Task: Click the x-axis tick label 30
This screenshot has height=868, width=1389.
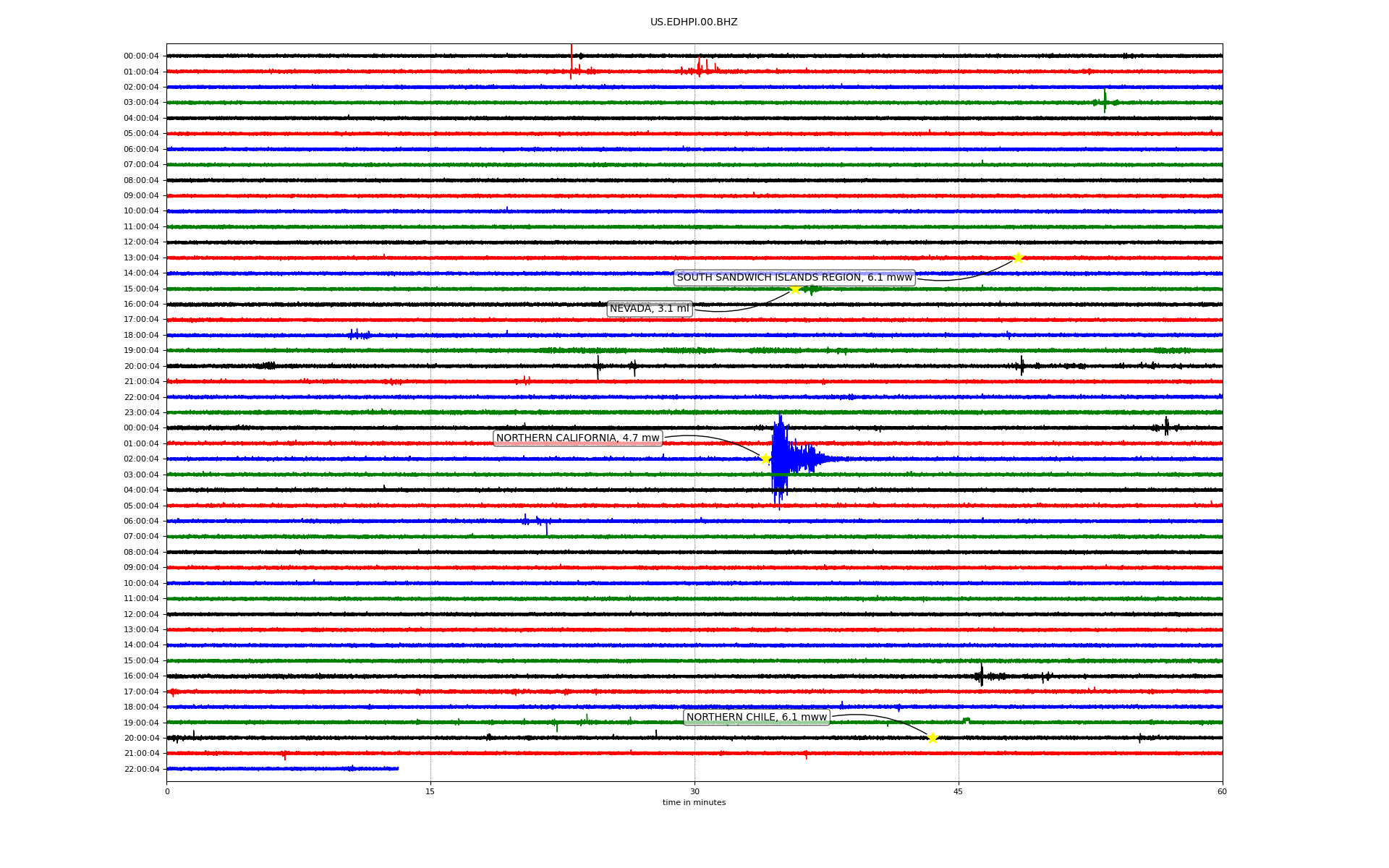Action: pos(694,791)
